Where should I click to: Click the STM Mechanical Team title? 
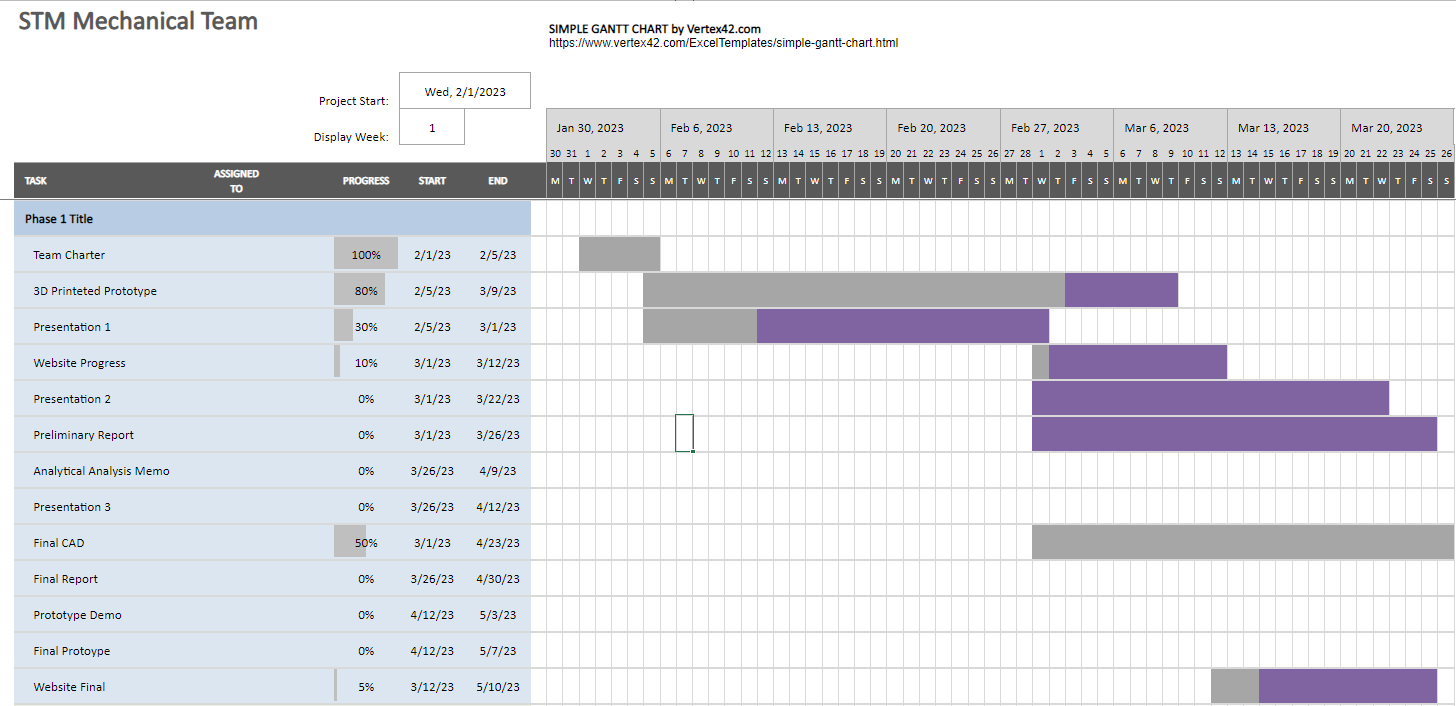click(x=138, y=21)
